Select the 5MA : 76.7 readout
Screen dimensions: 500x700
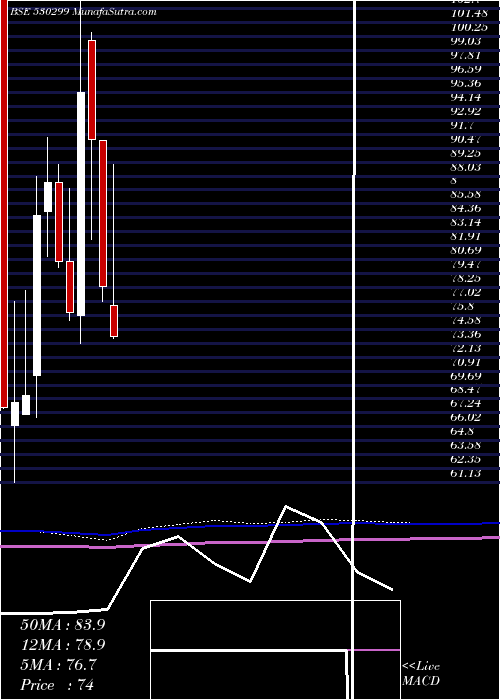(58, 665)
